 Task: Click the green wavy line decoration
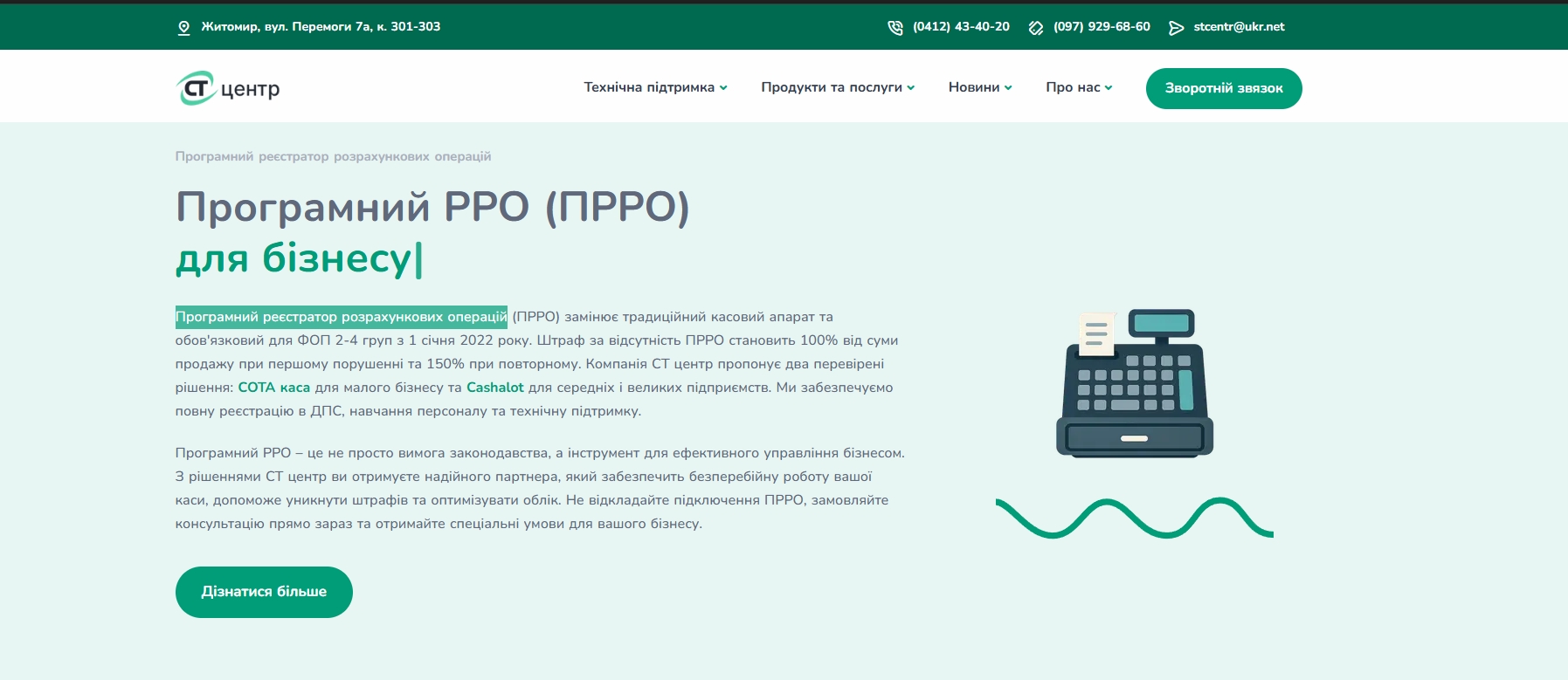tap(1134, 519)
